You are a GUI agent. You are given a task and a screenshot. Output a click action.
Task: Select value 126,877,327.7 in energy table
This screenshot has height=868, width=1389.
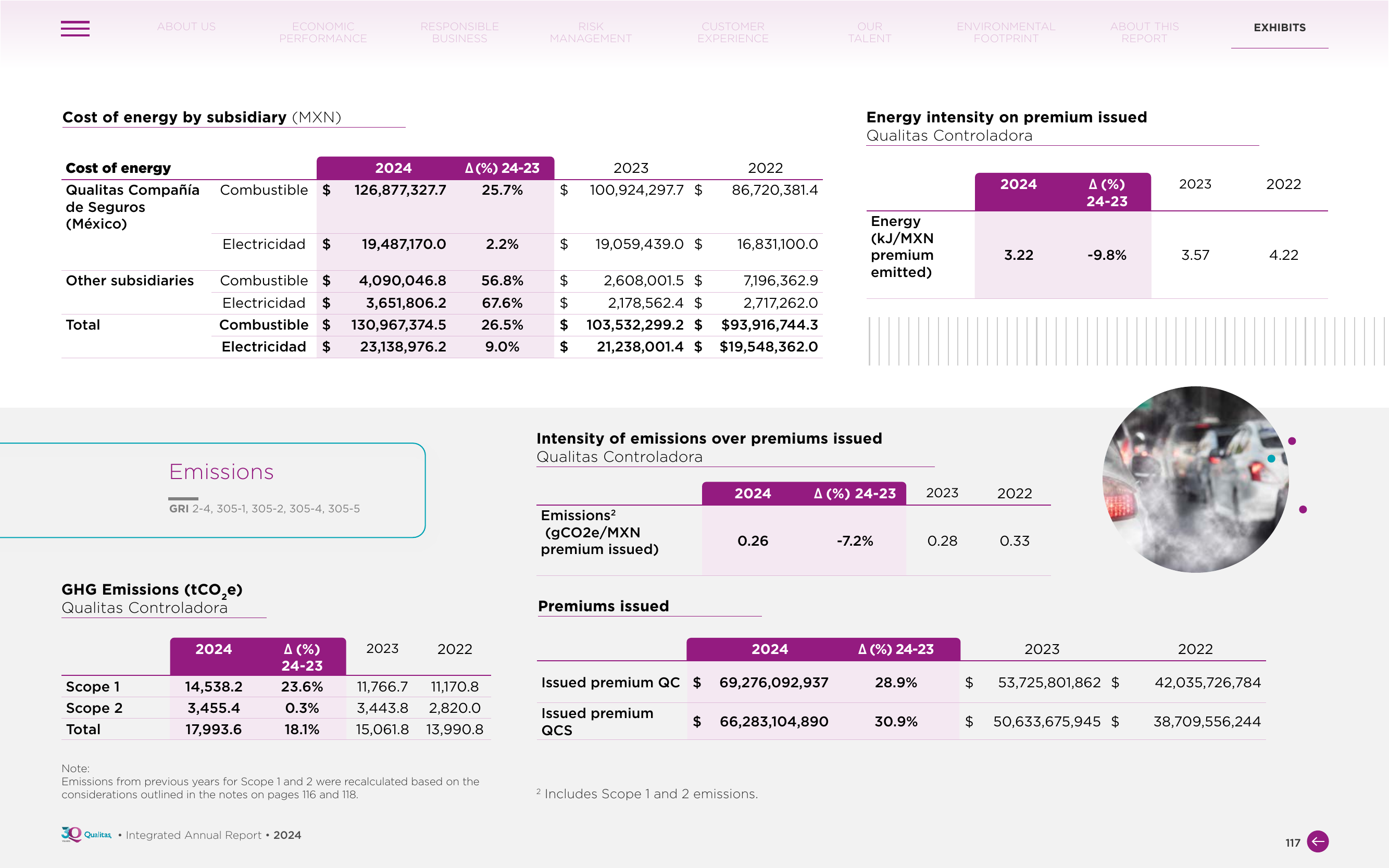[x=399, y=190]
